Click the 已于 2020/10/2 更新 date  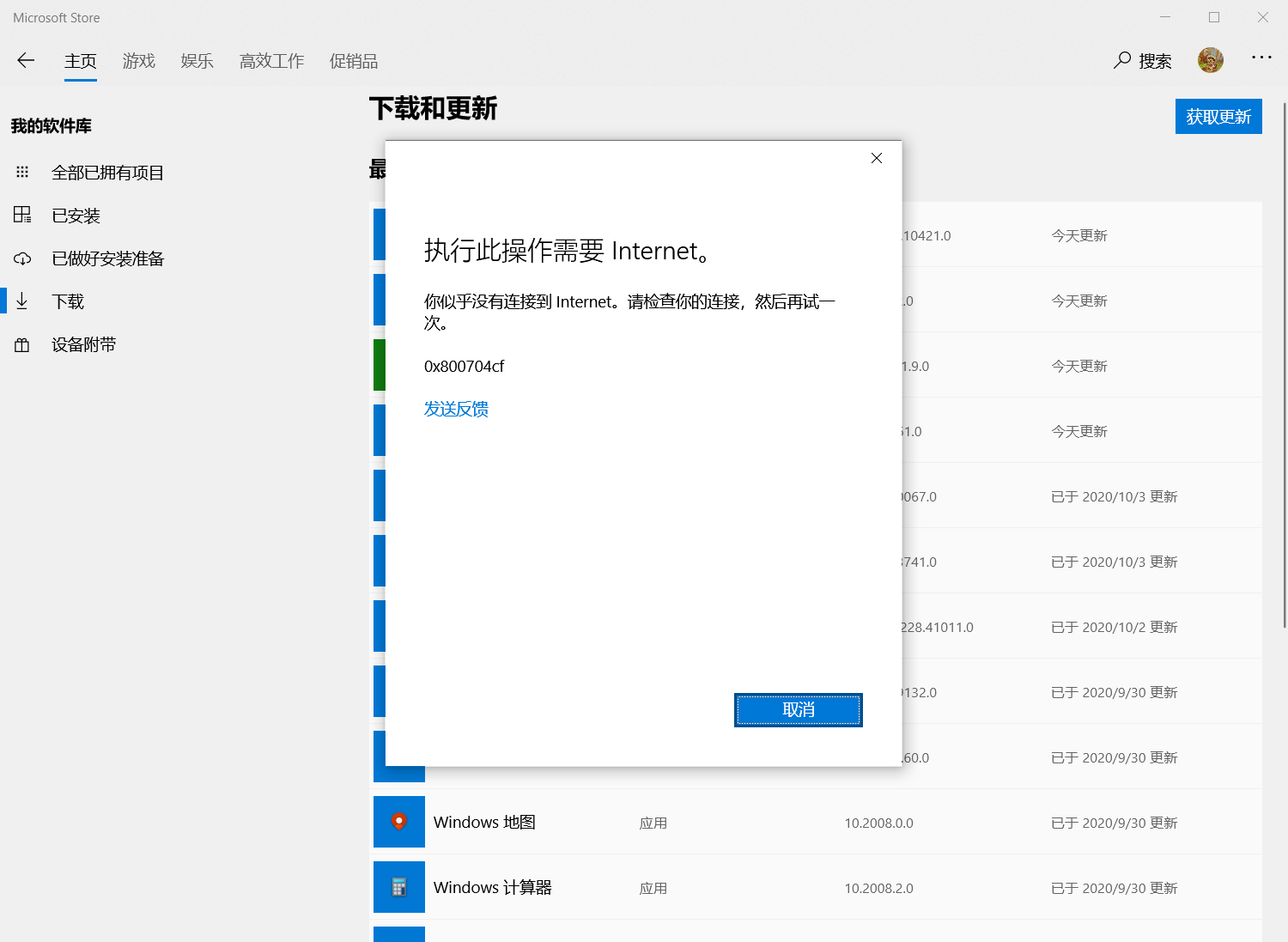pos(1114,627)
